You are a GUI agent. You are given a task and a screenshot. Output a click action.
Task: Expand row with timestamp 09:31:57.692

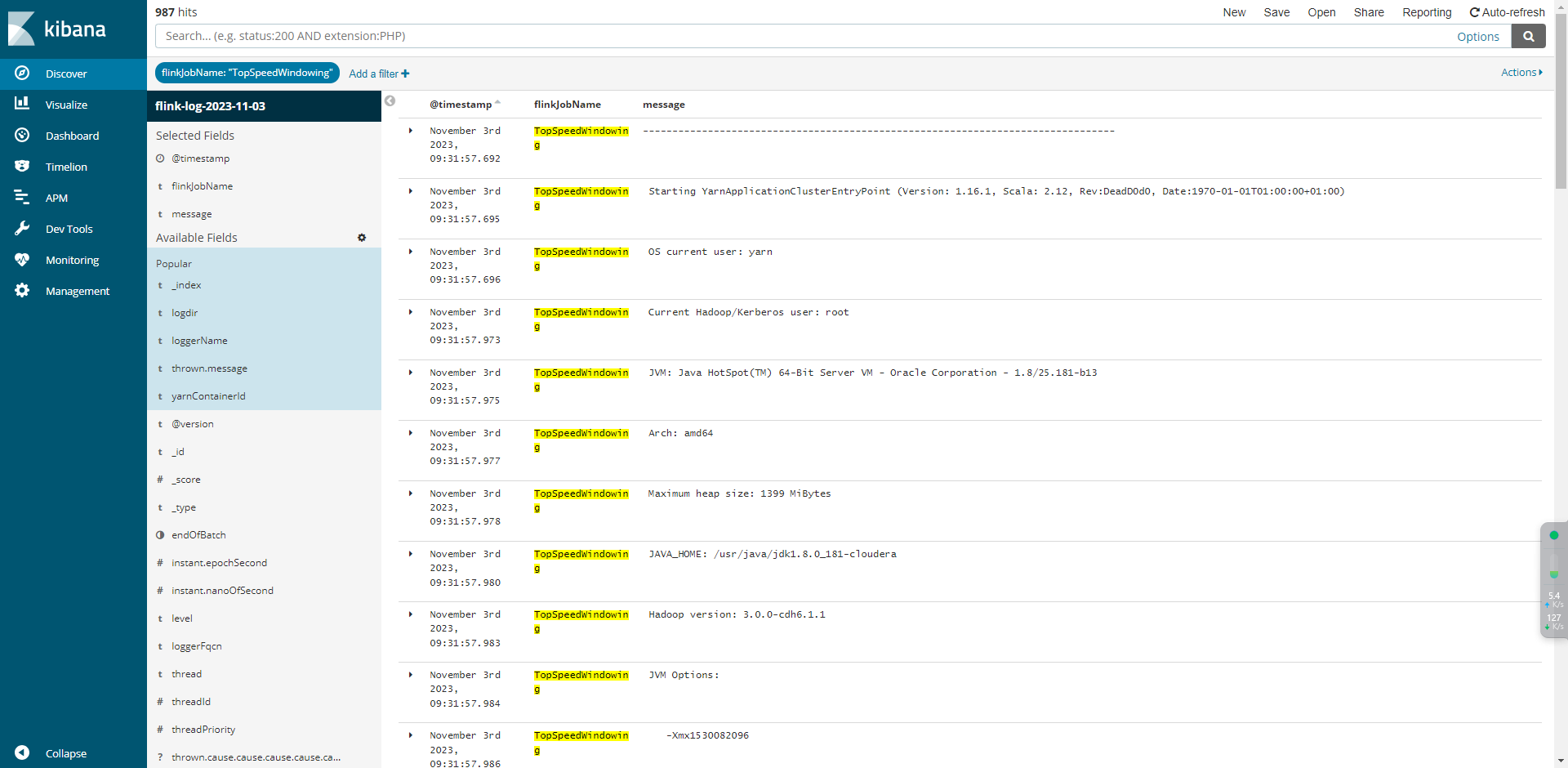tap(411, 131)
